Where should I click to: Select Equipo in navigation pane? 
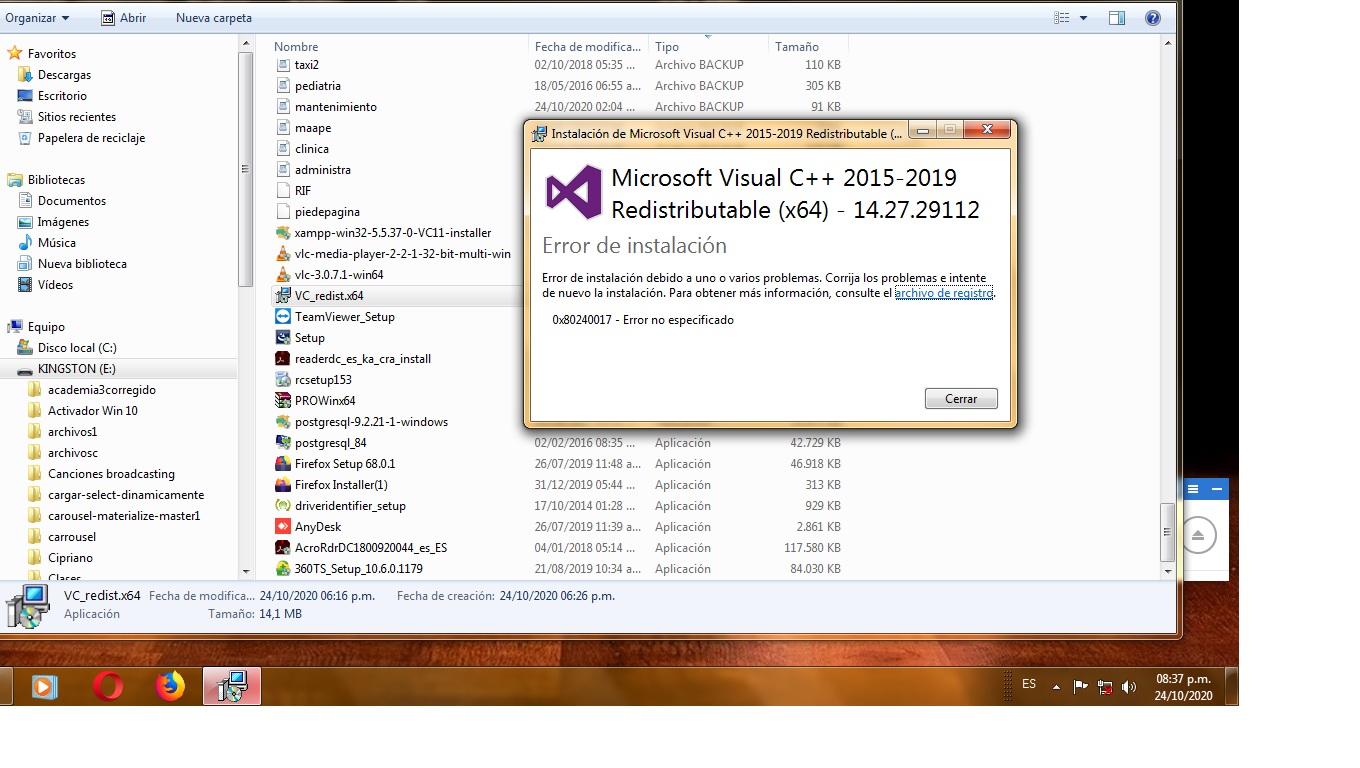pos(46,327)
